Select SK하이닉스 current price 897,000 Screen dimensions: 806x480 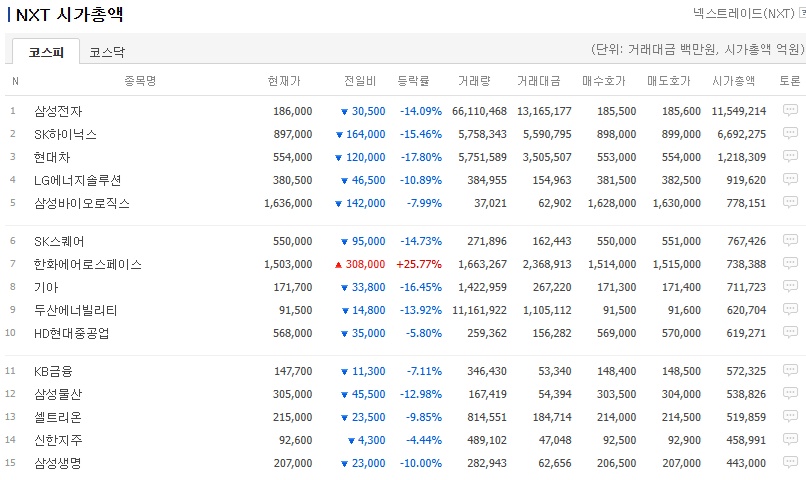292,134
